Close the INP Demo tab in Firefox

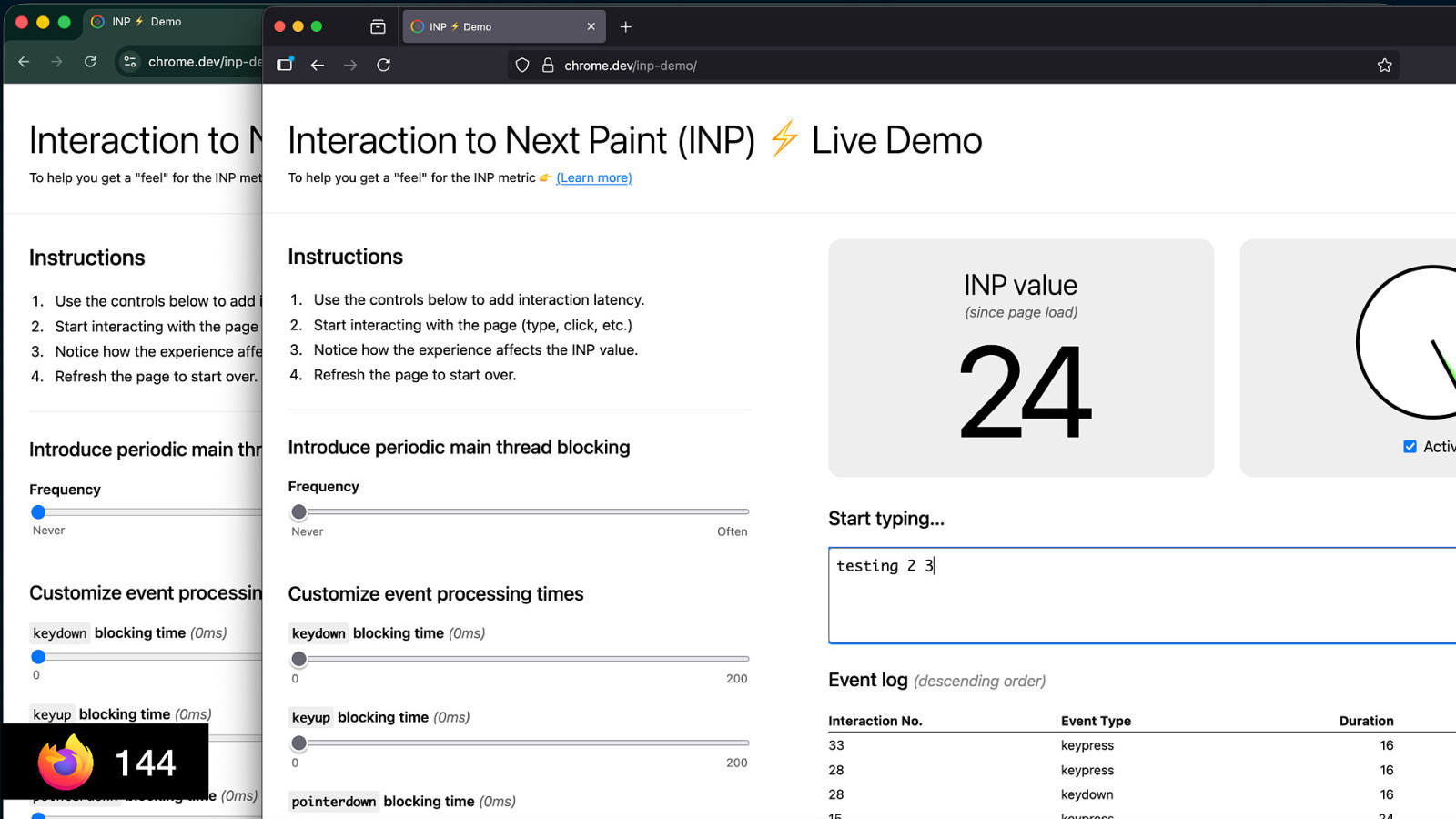click(591, 27)
